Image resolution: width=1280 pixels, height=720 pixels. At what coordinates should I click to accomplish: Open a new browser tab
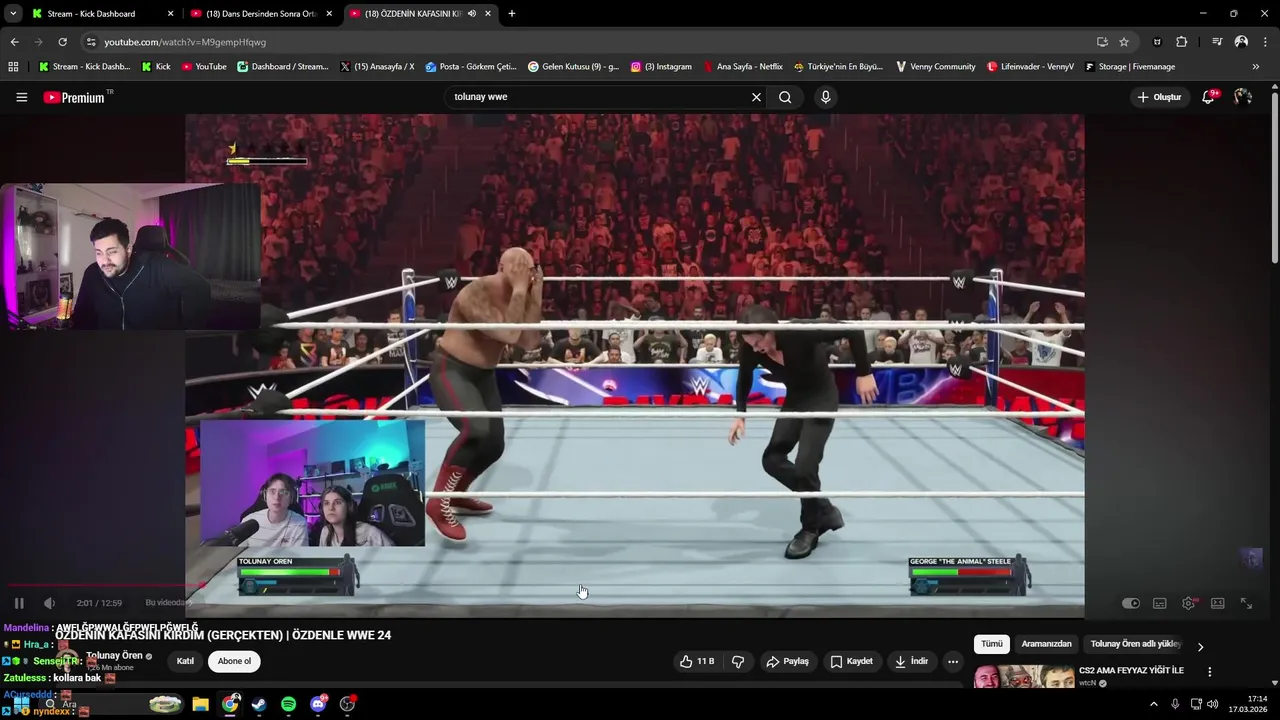pos(512,14)
